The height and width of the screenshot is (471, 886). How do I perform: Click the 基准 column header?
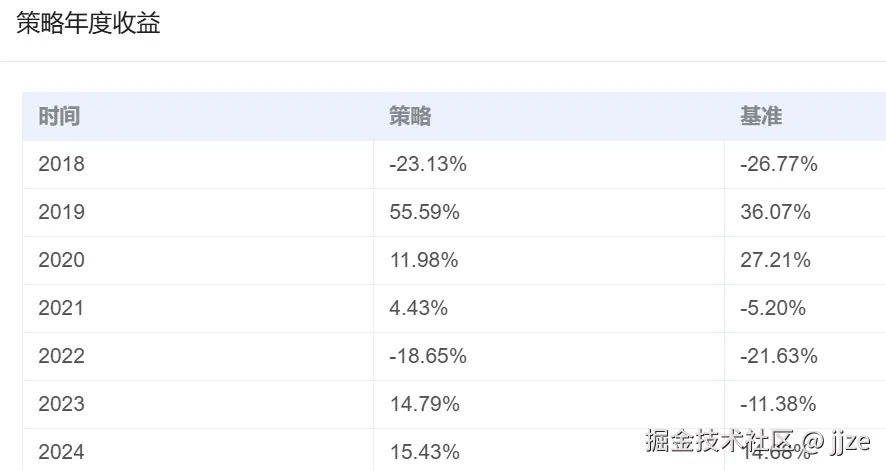tap(760, 117)
